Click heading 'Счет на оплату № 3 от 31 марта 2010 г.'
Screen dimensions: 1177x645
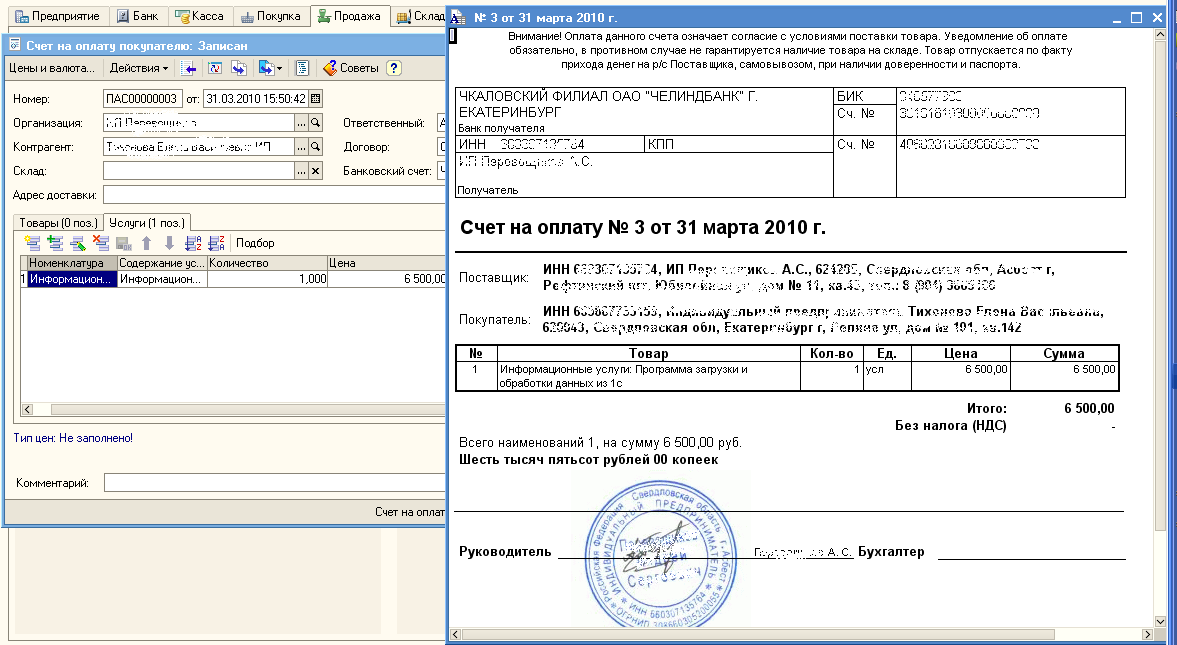coord(643,228)
